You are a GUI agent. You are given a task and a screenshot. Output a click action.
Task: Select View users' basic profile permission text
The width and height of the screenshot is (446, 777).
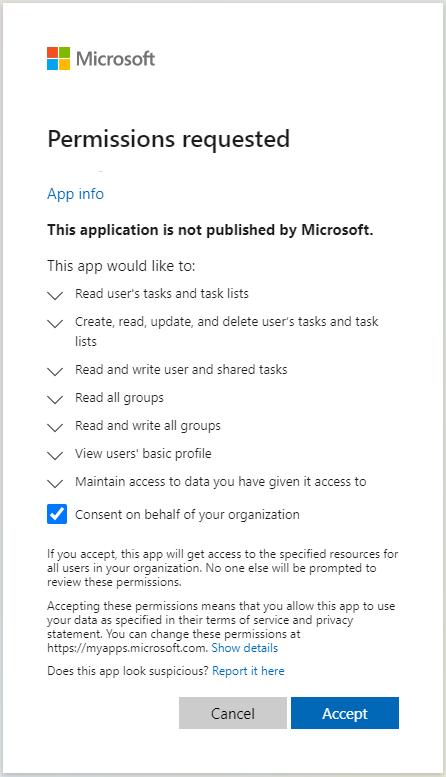point(143,453)
